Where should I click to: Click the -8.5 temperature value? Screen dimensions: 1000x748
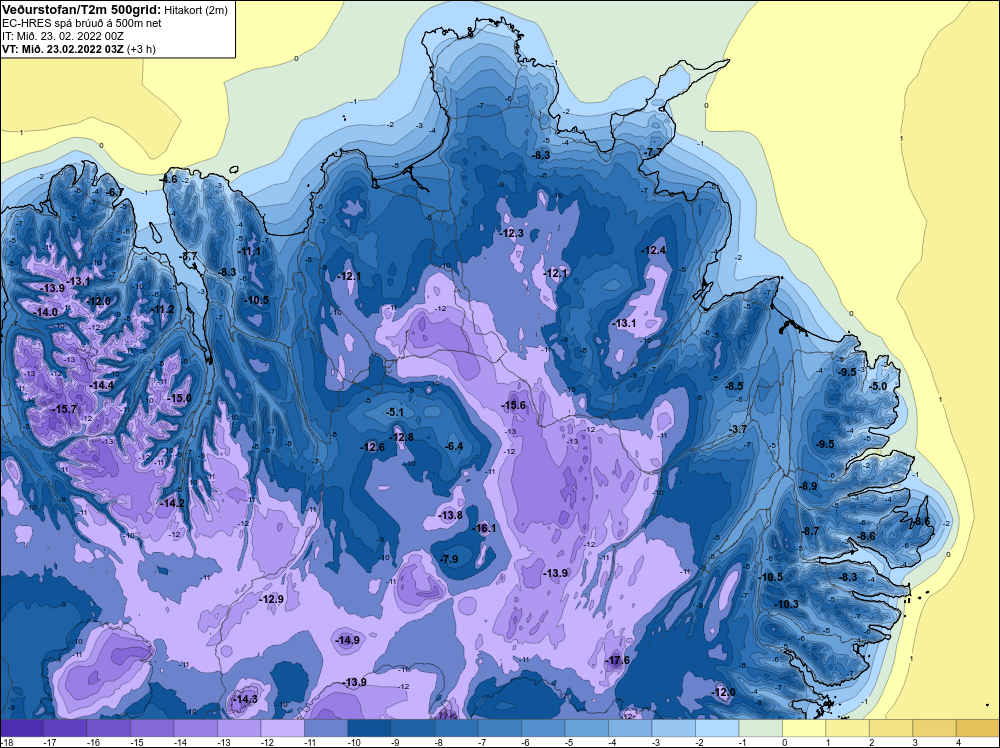(x=735, y=386)
